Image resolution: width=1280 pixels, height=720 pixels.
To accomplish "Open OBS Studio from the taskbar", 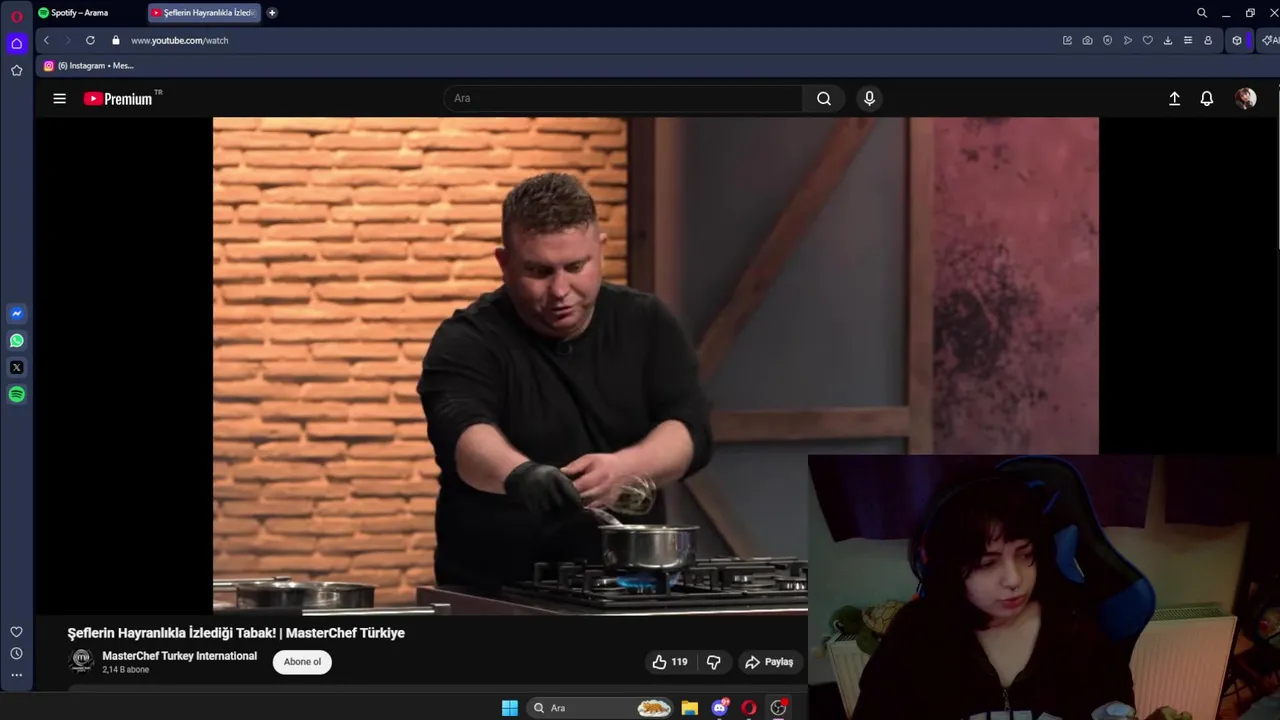I will [778, 708].
